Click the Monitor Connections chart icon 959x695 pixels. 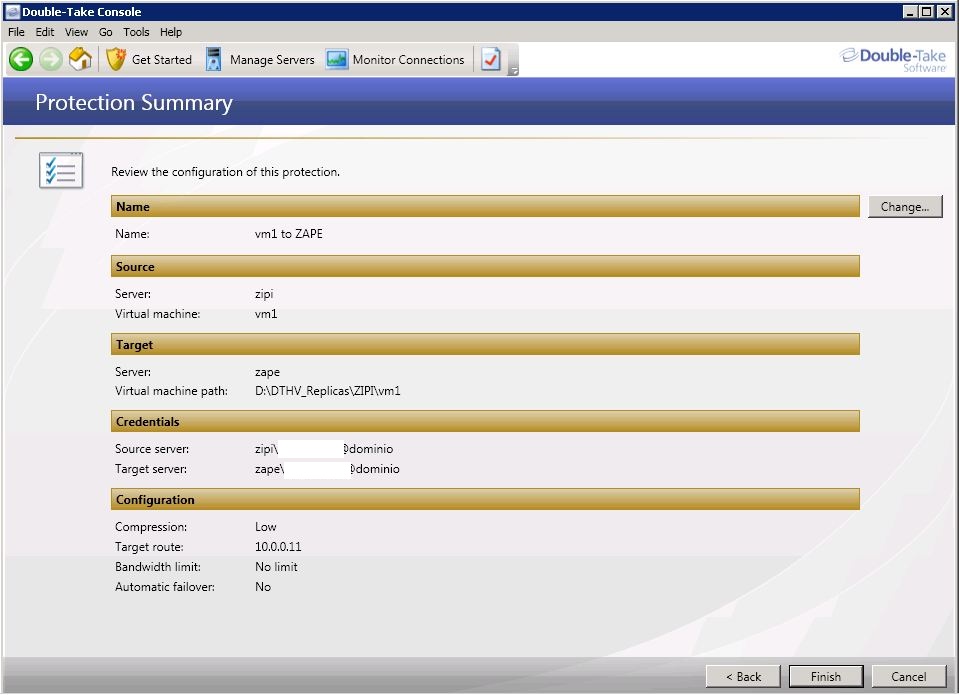(x=336, y=59)
